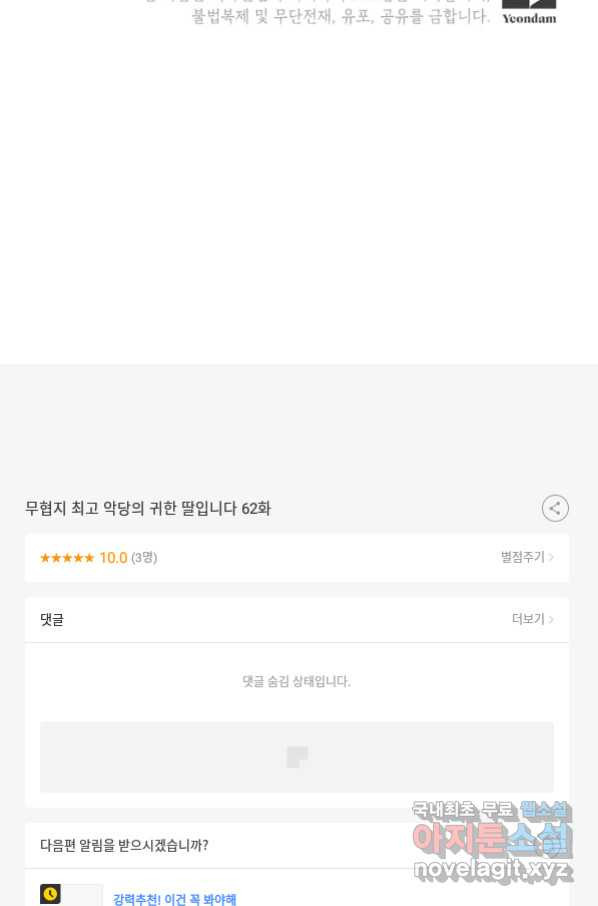Viewport: 598px width, 906px height.
Task: Click the 10.0 rating score
Action: pyautogui.click(x=113, y=558)
